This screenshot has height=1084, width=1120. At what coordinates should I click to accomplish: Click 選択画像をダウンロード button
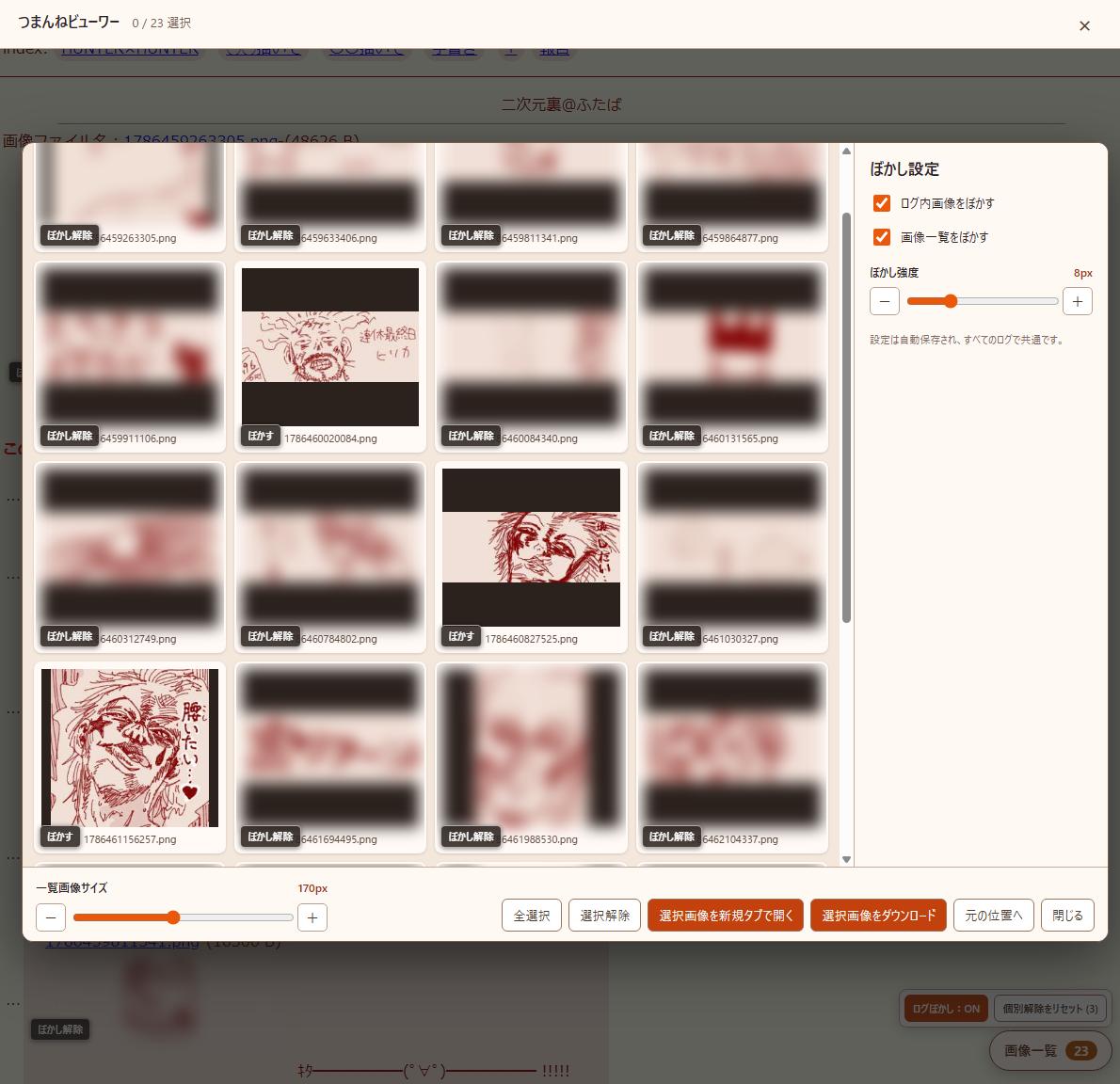[x=878, y=916]
